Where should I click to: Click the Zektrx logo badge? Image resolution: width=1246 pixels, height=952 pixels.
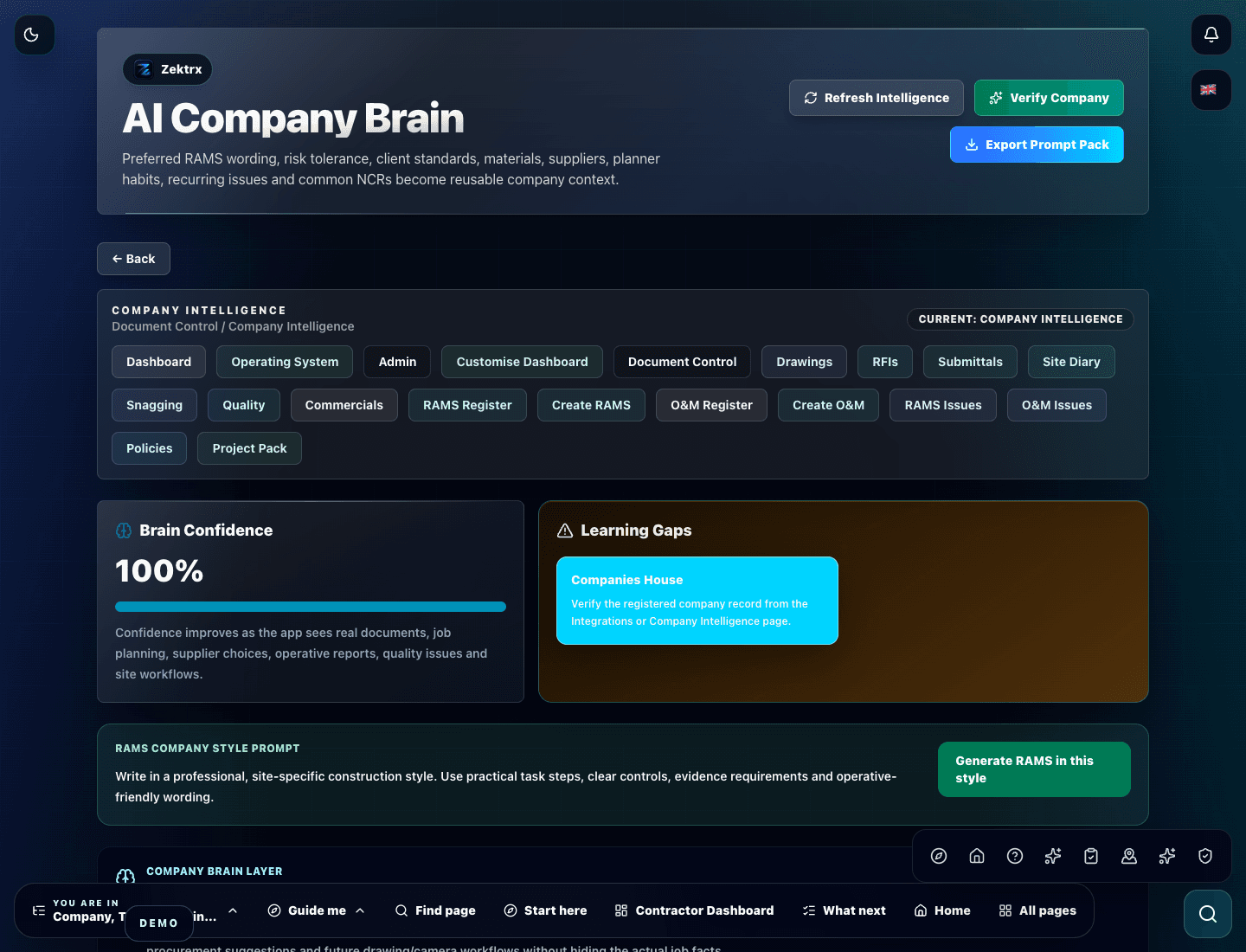coord(168,69)
